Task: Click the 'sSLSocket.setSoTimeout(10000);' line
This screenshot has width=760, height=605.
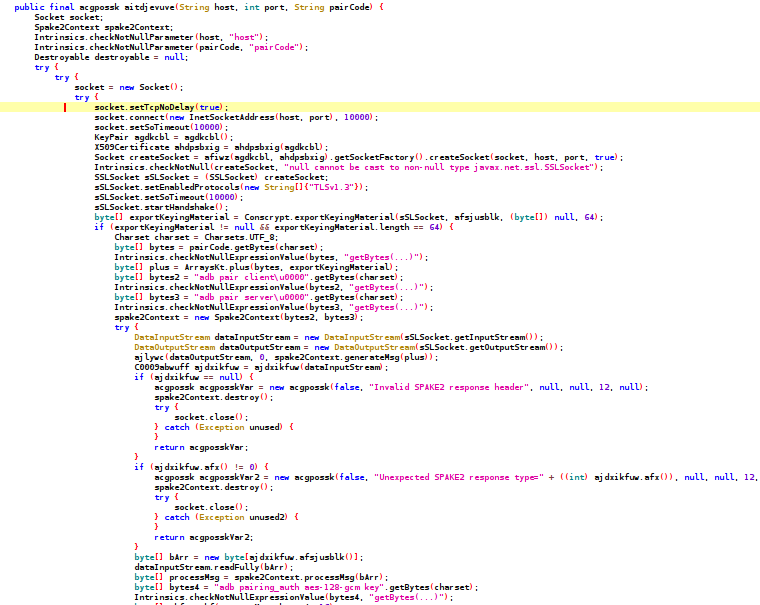Action: click(x=168, y=197)
